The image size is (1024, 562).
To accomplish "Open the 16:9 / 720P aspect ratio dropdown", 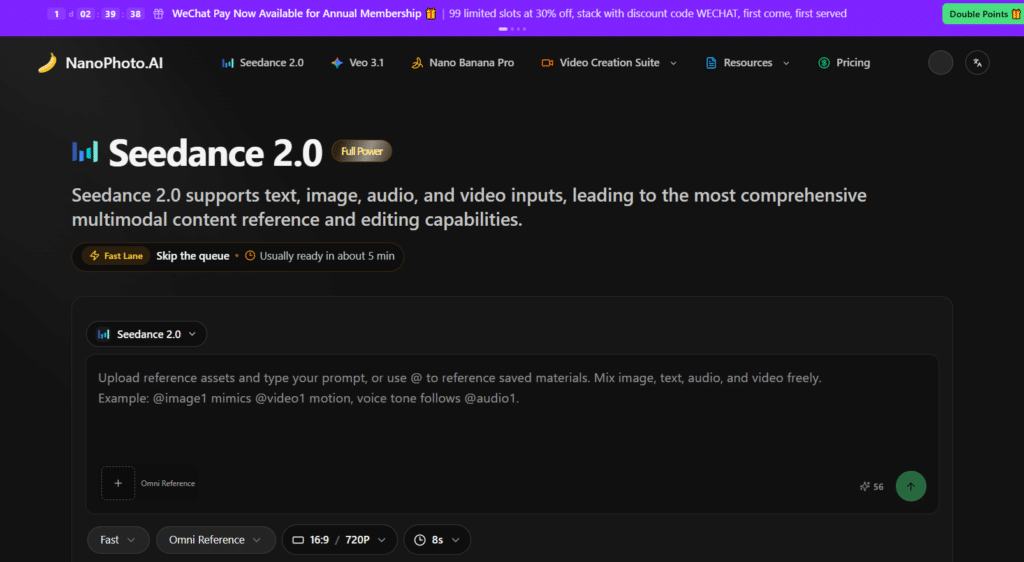I will (339, 540).
